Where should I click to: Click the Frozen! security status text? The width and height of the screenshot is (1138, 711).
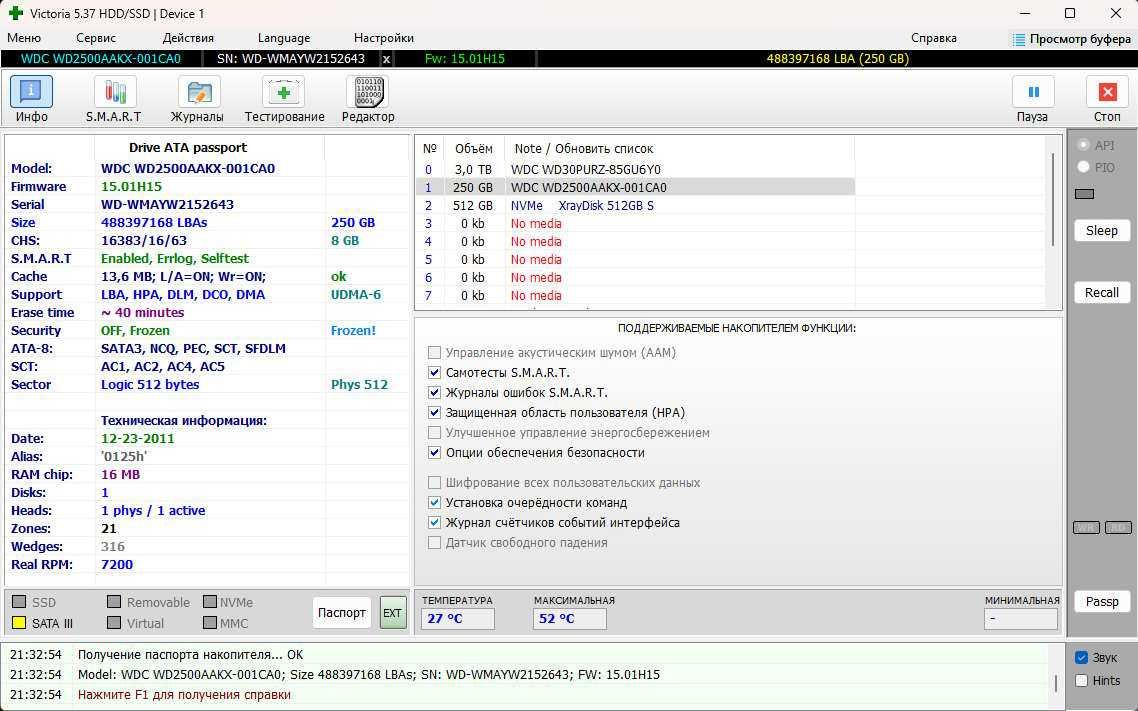353,330
